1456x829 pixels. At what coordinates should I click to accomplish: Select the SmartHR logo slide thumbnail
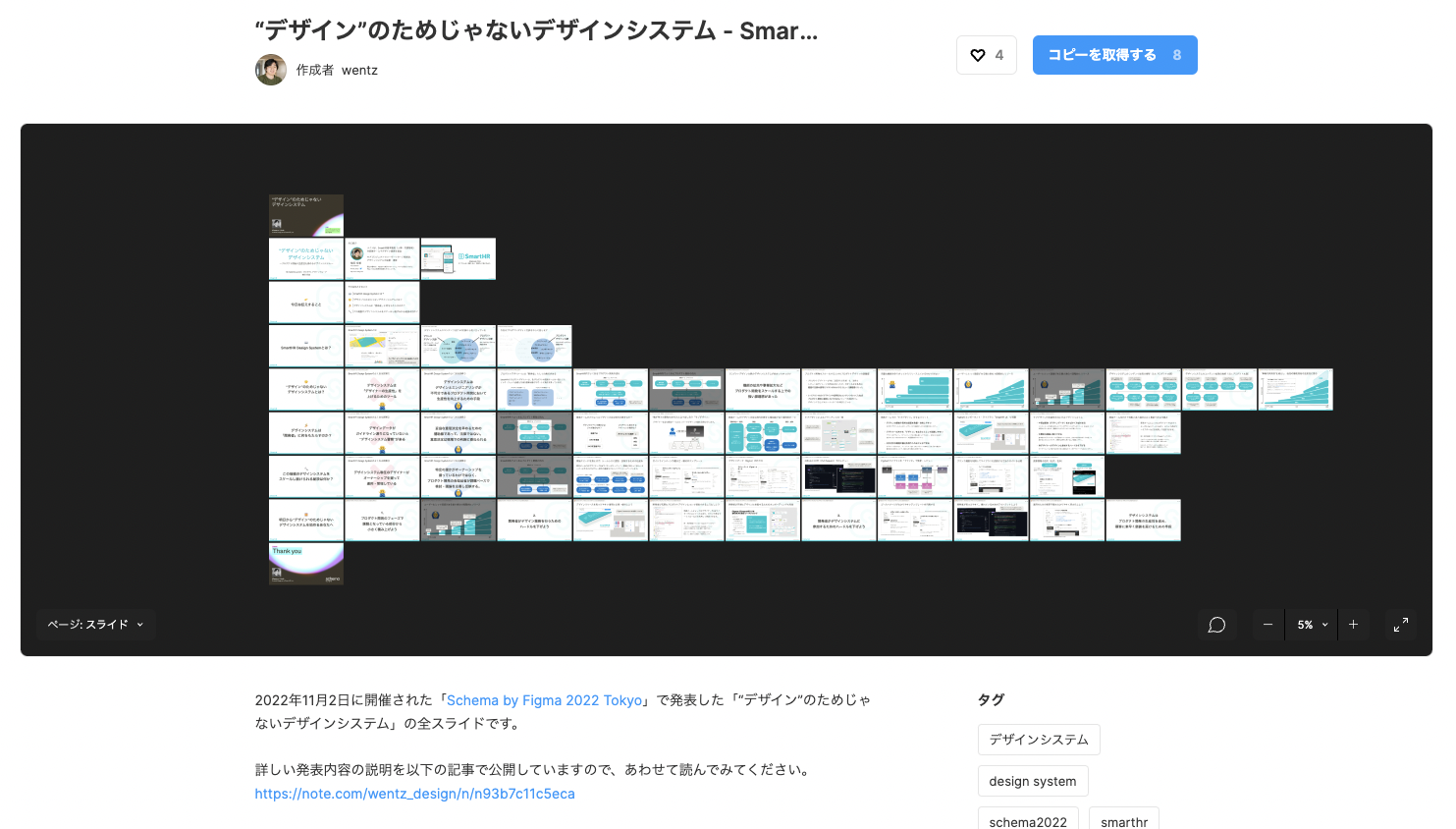(458, 258)
